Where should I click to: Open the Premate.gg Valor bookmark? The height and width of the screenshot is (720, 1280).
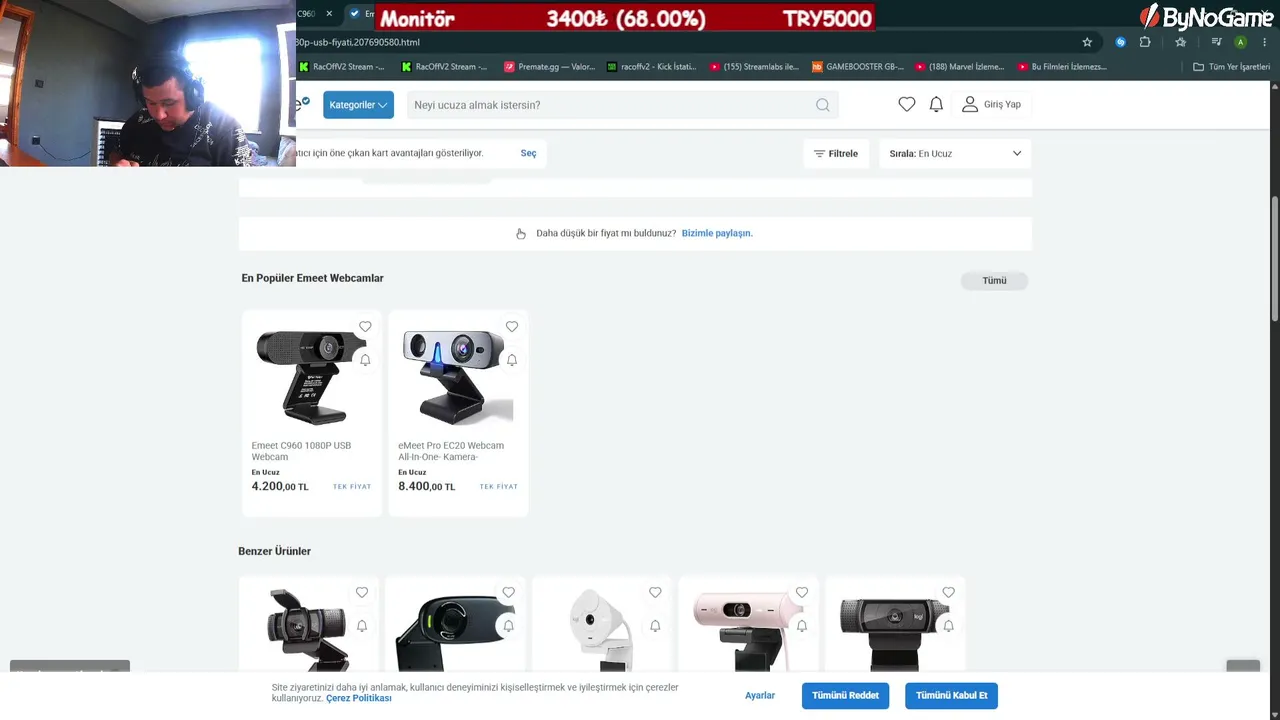pos(550,67)
